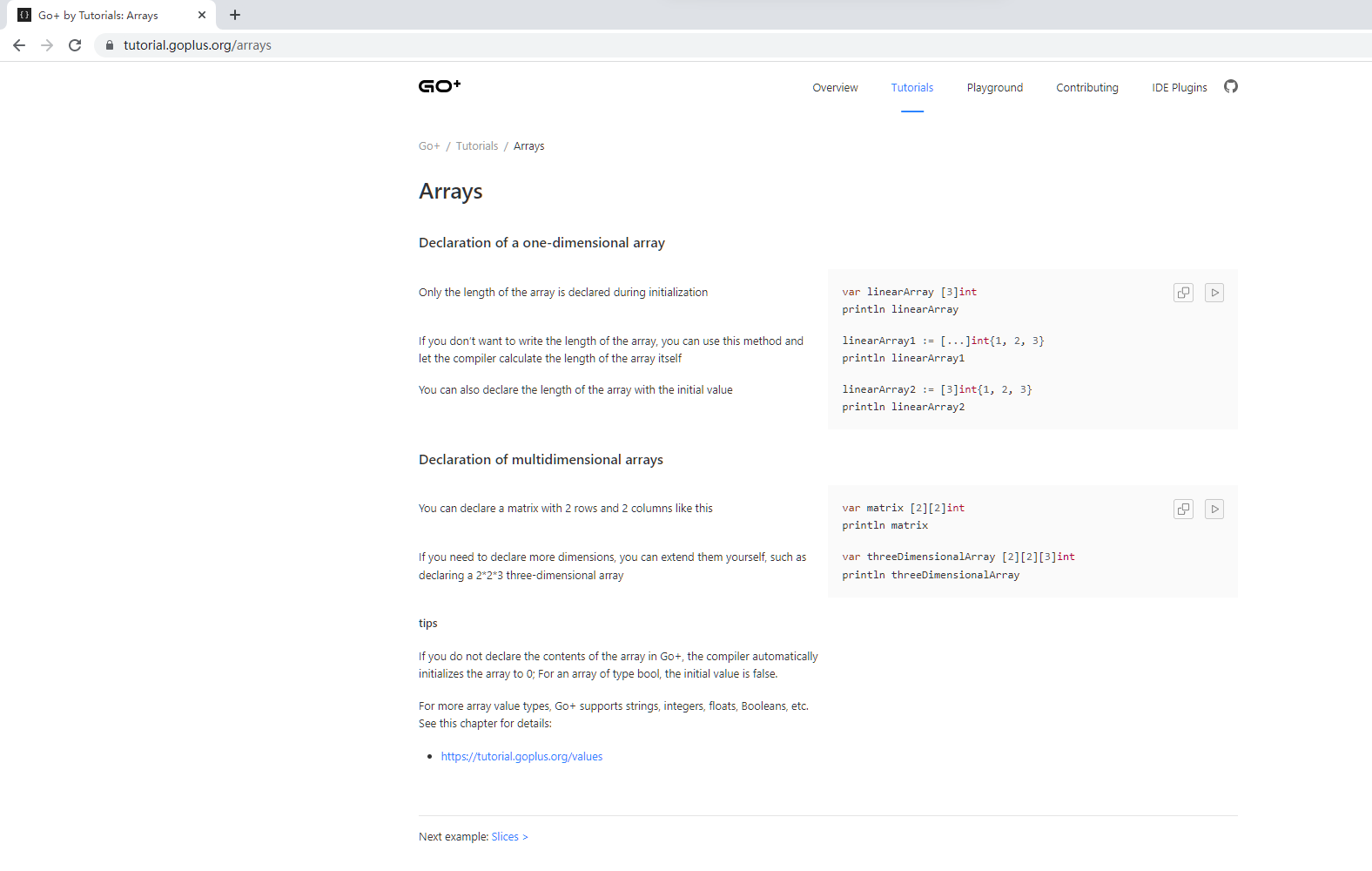Click code line 'linearArray2 := [3]int{1, 2, 3}'

[x=937, y=390]
